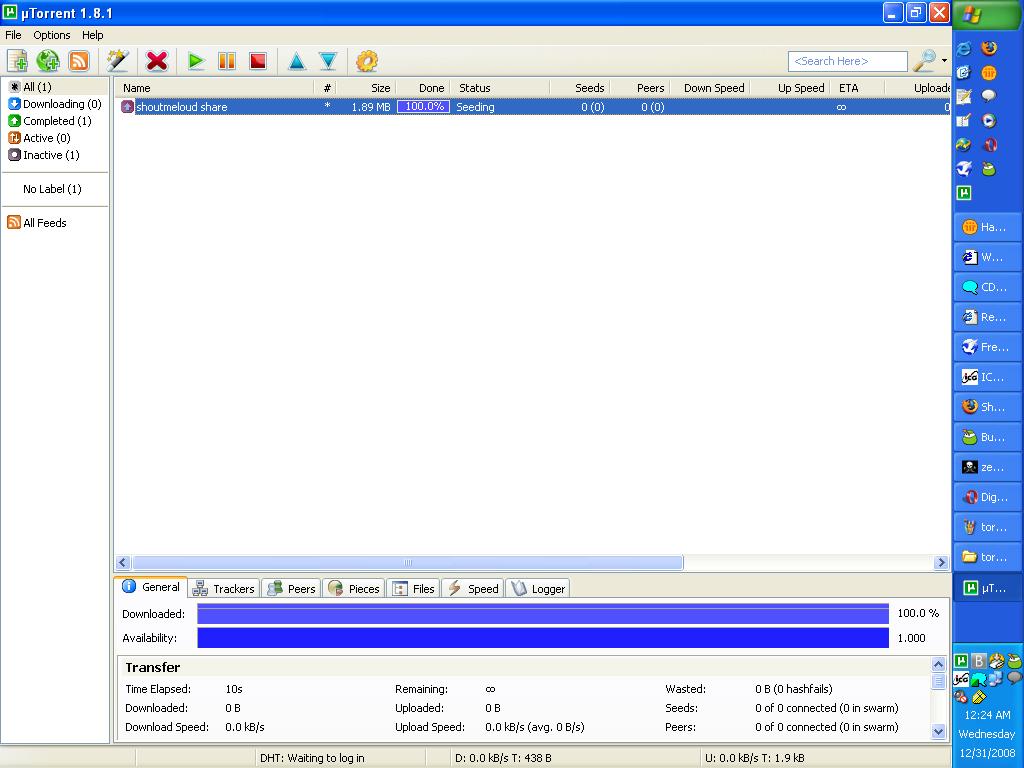The image size is (1024, 768).
Task: Stop the torrent using the red stop icon
Action: coord(258,61)
